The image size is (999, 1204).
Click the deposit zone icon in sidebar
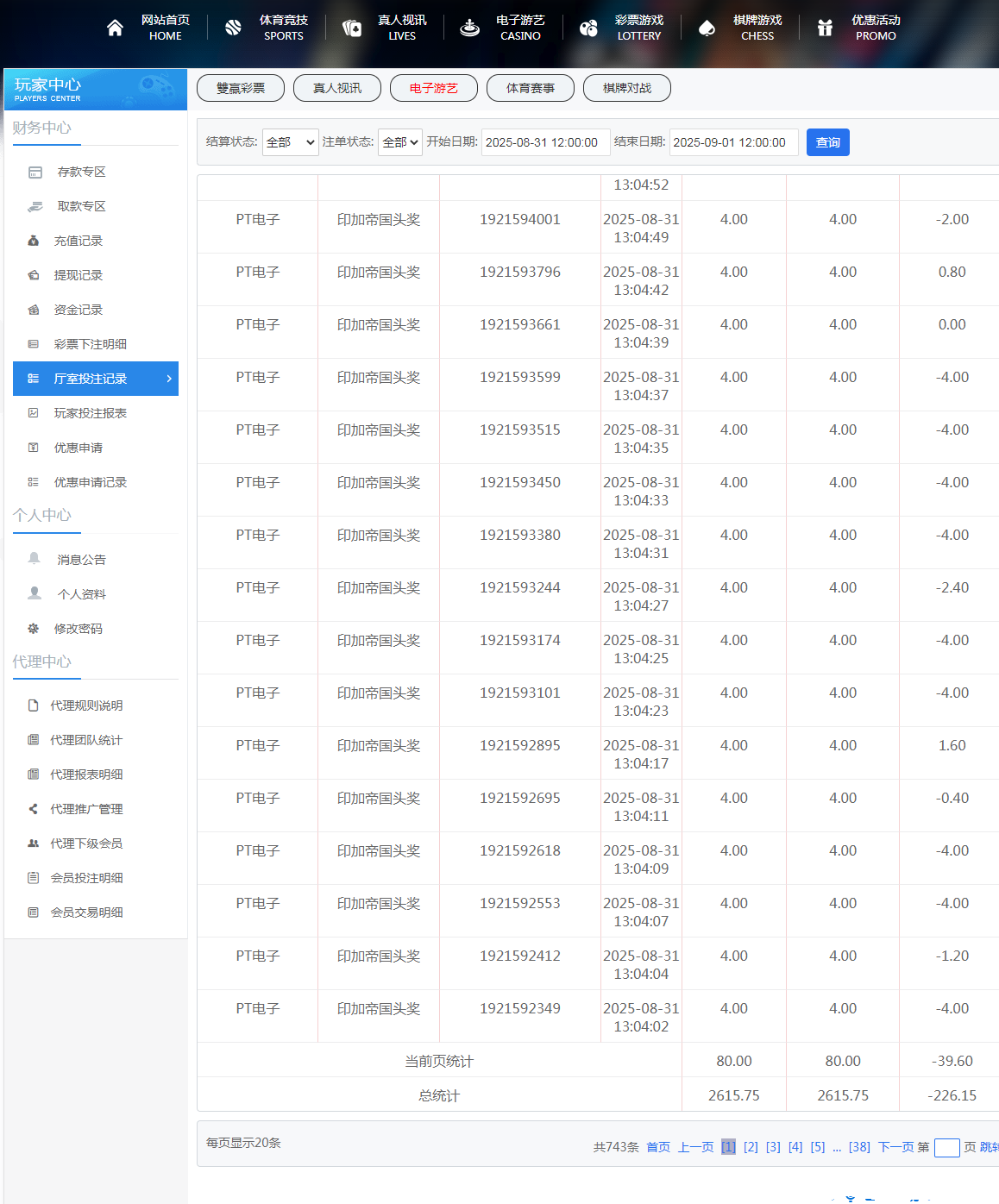click(35, 172)
